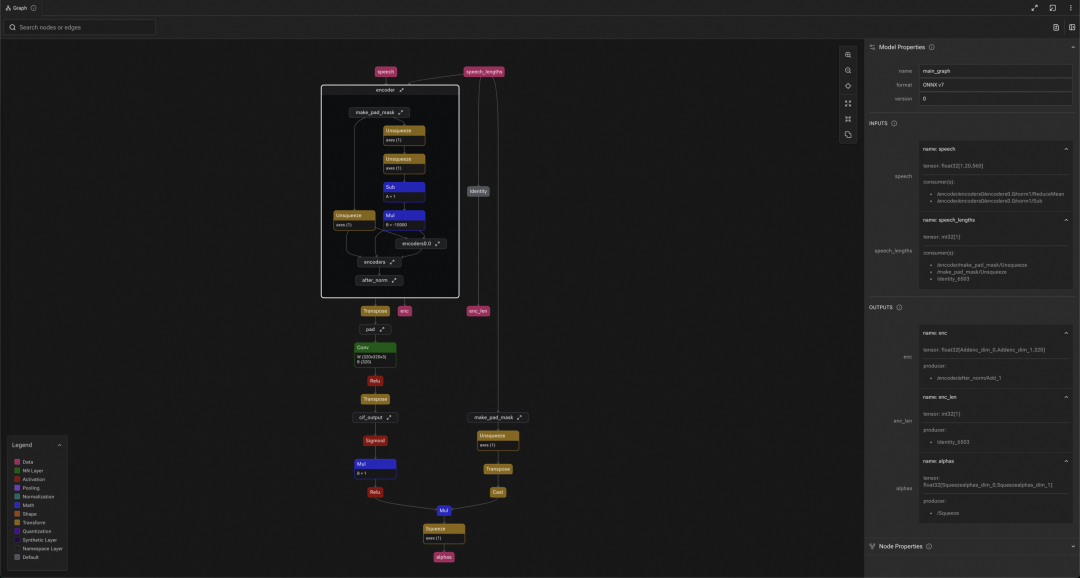Expand the cif_output group node
The image size is (1080, 578).
[389, 417]
